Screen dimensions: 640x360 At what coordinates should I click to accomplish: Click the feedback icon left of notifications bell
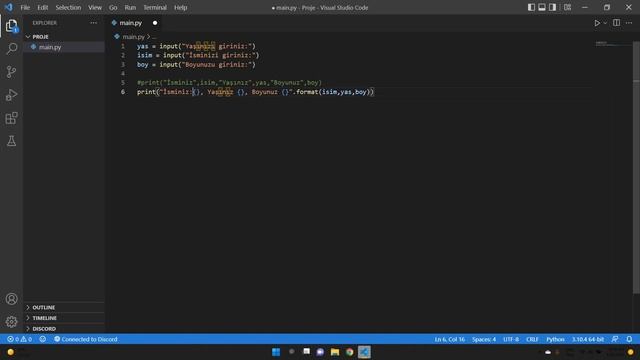(615, 339)
